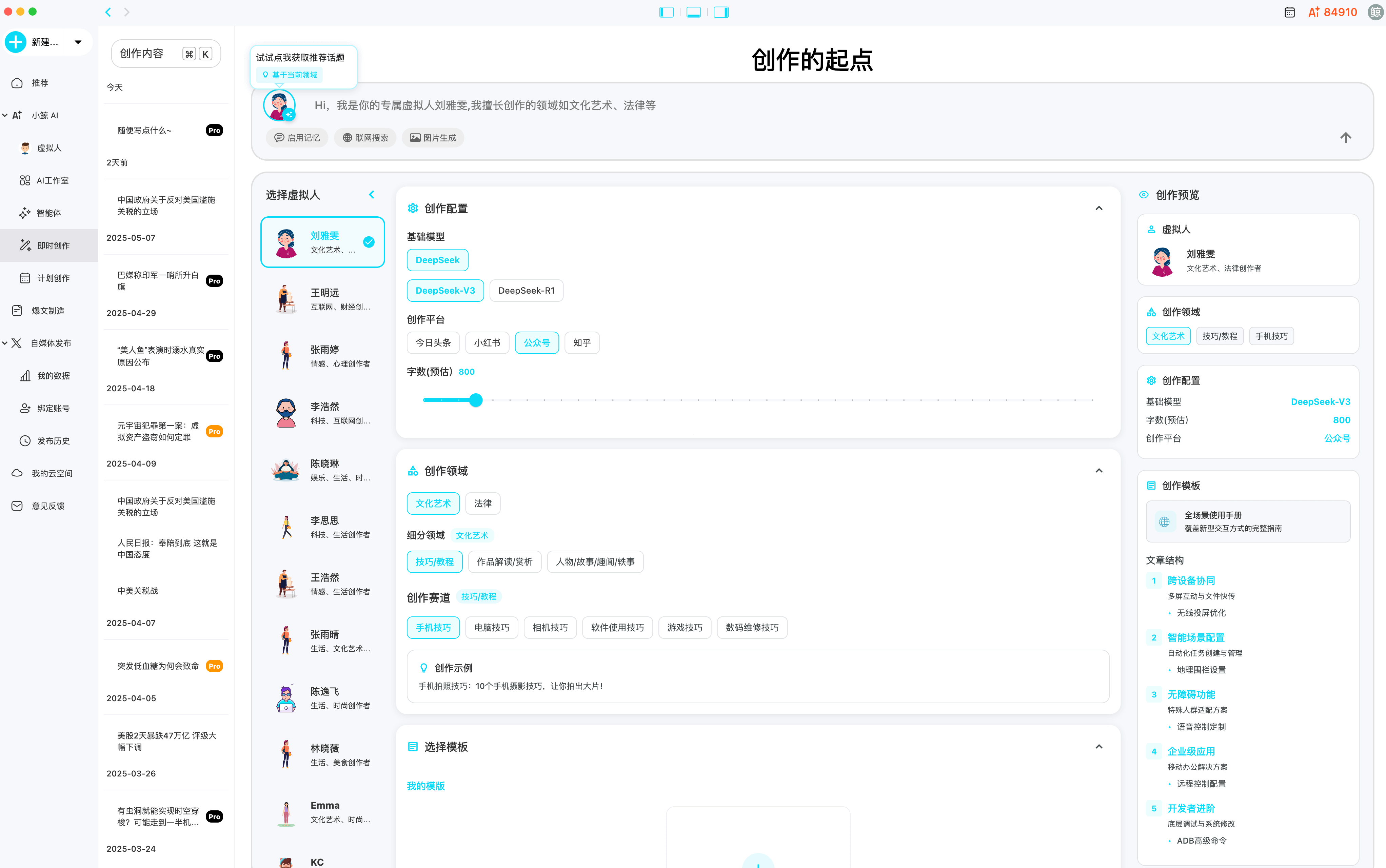Open 我的数据 from the sidebar
1386x868 pixels.
pyautogui.click(x=53, y=375)
